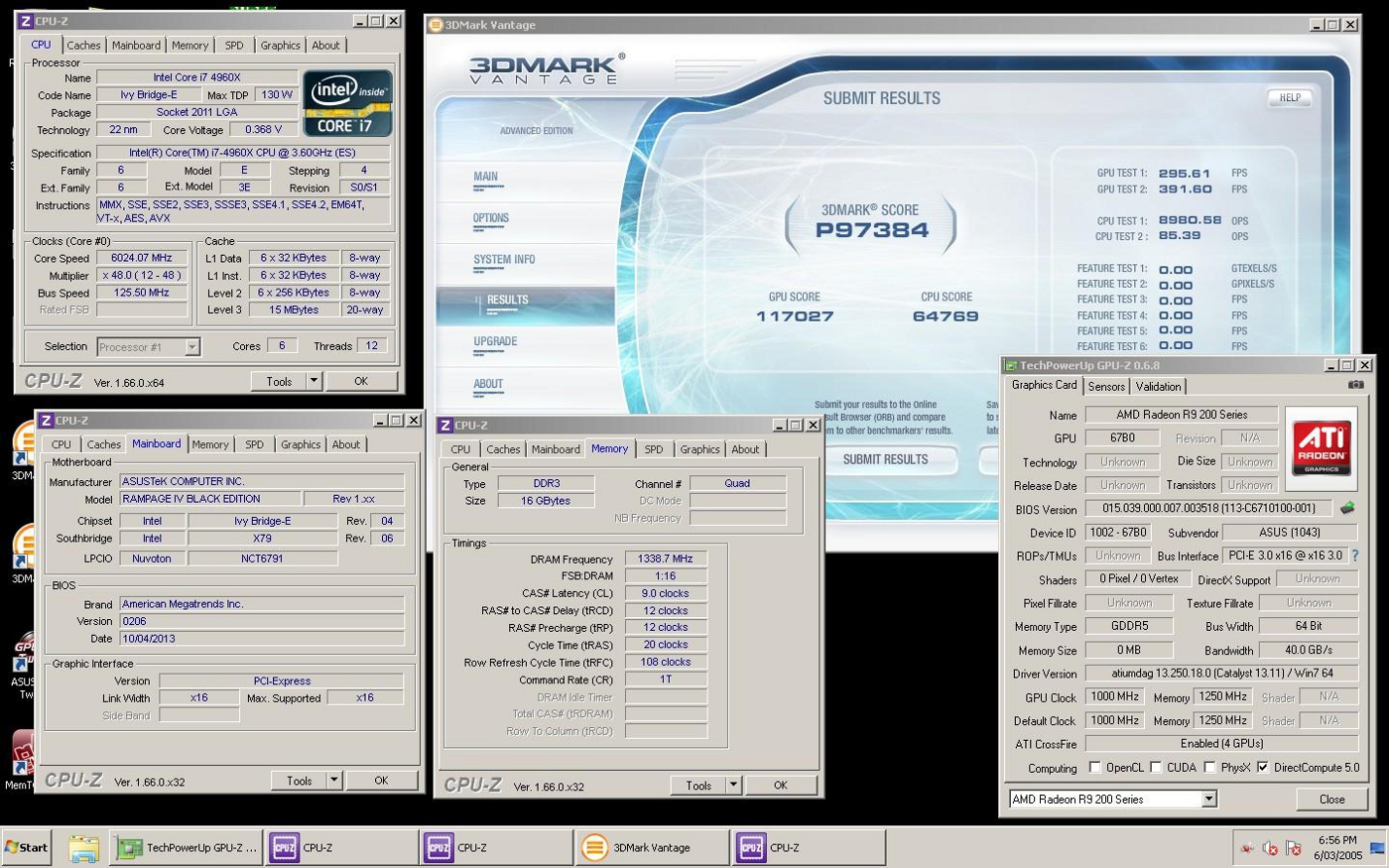Click the first CPU-Z taskbar button

(342, 848)
